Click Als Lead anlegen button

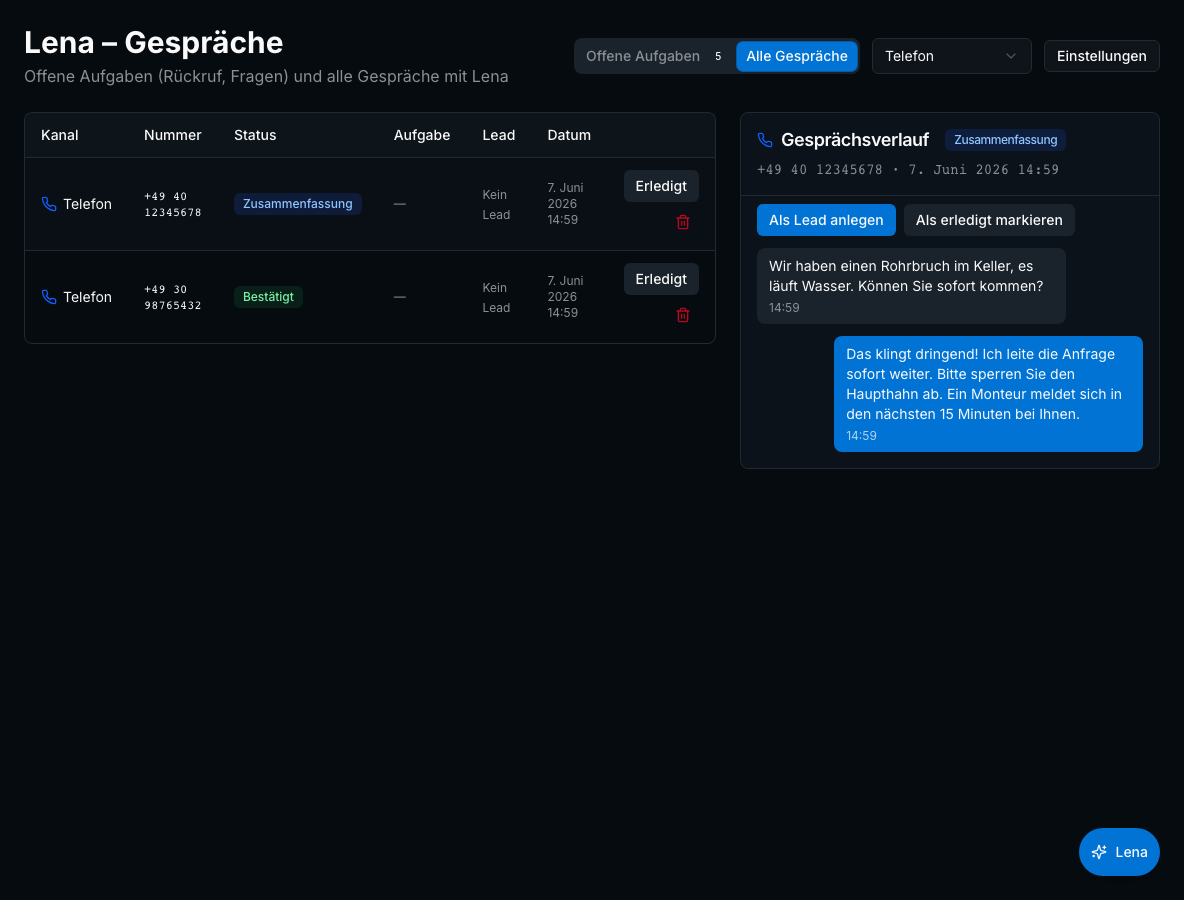tap(826, 220)
